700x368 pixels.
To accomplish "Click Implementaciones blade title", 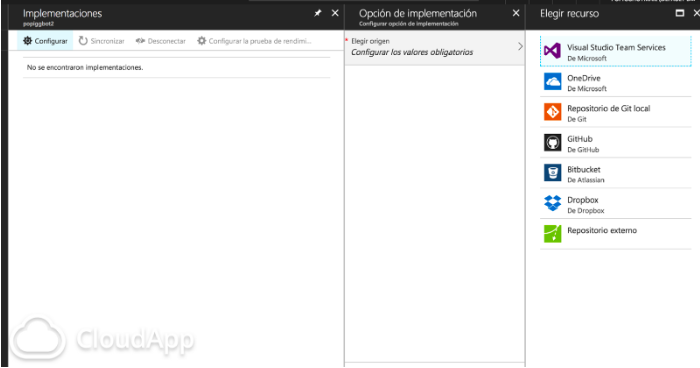I will click(x=62, y=13).
